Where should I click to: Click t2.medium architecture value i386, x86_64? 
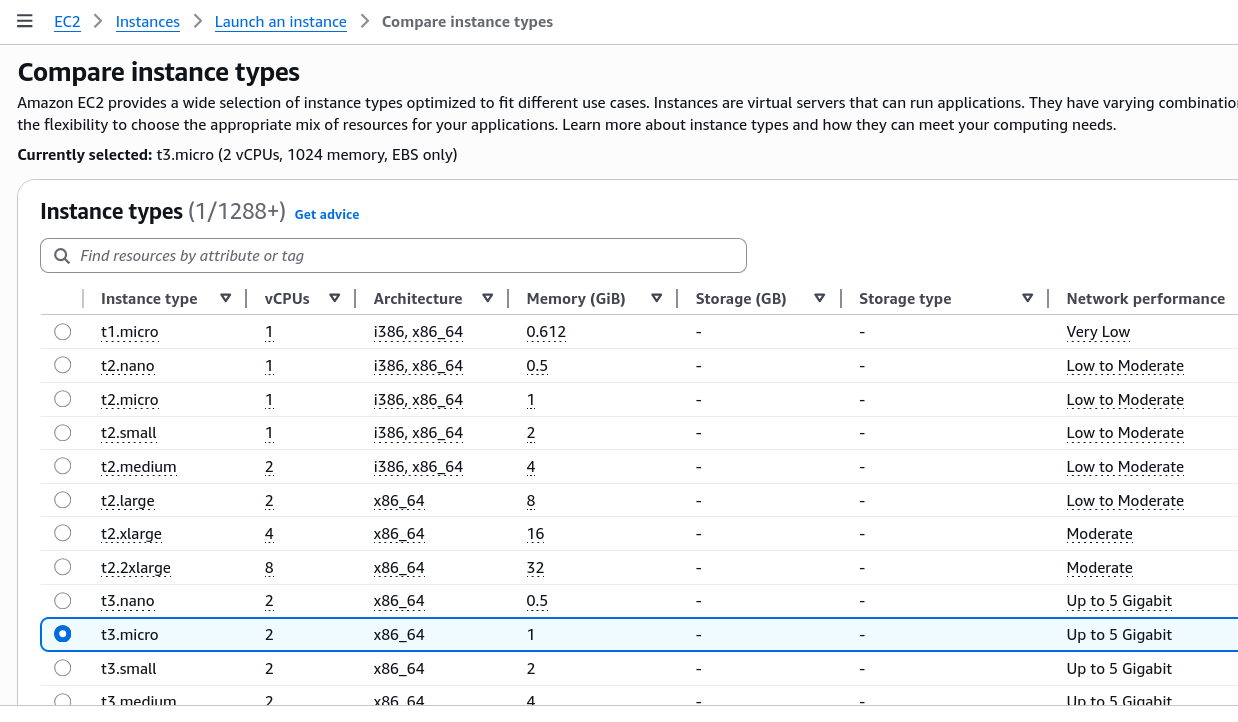coord(418,467)
